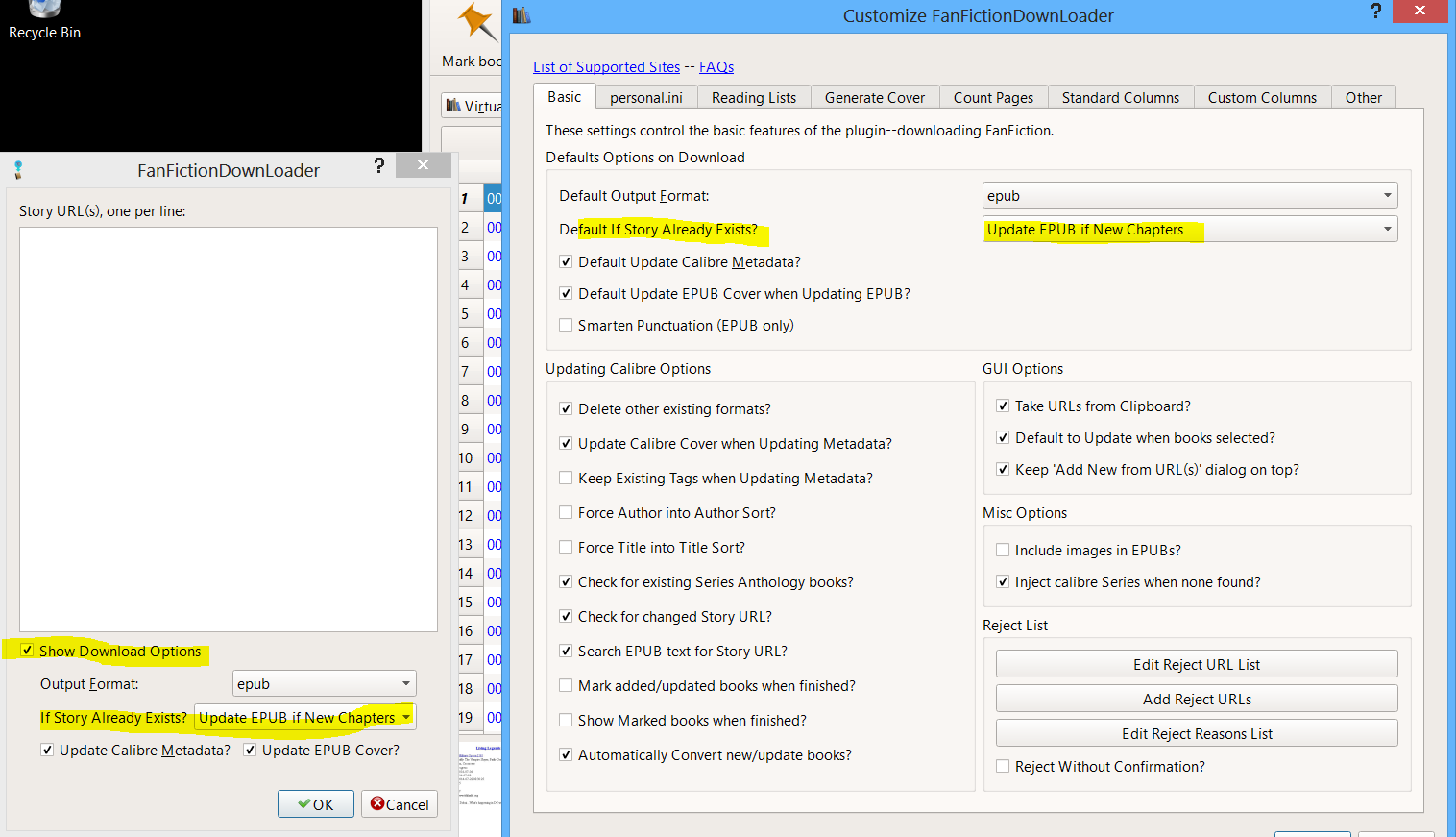Open Output Format dropdown in download dialog
The image size is (1456, 837).
[325, 683]
